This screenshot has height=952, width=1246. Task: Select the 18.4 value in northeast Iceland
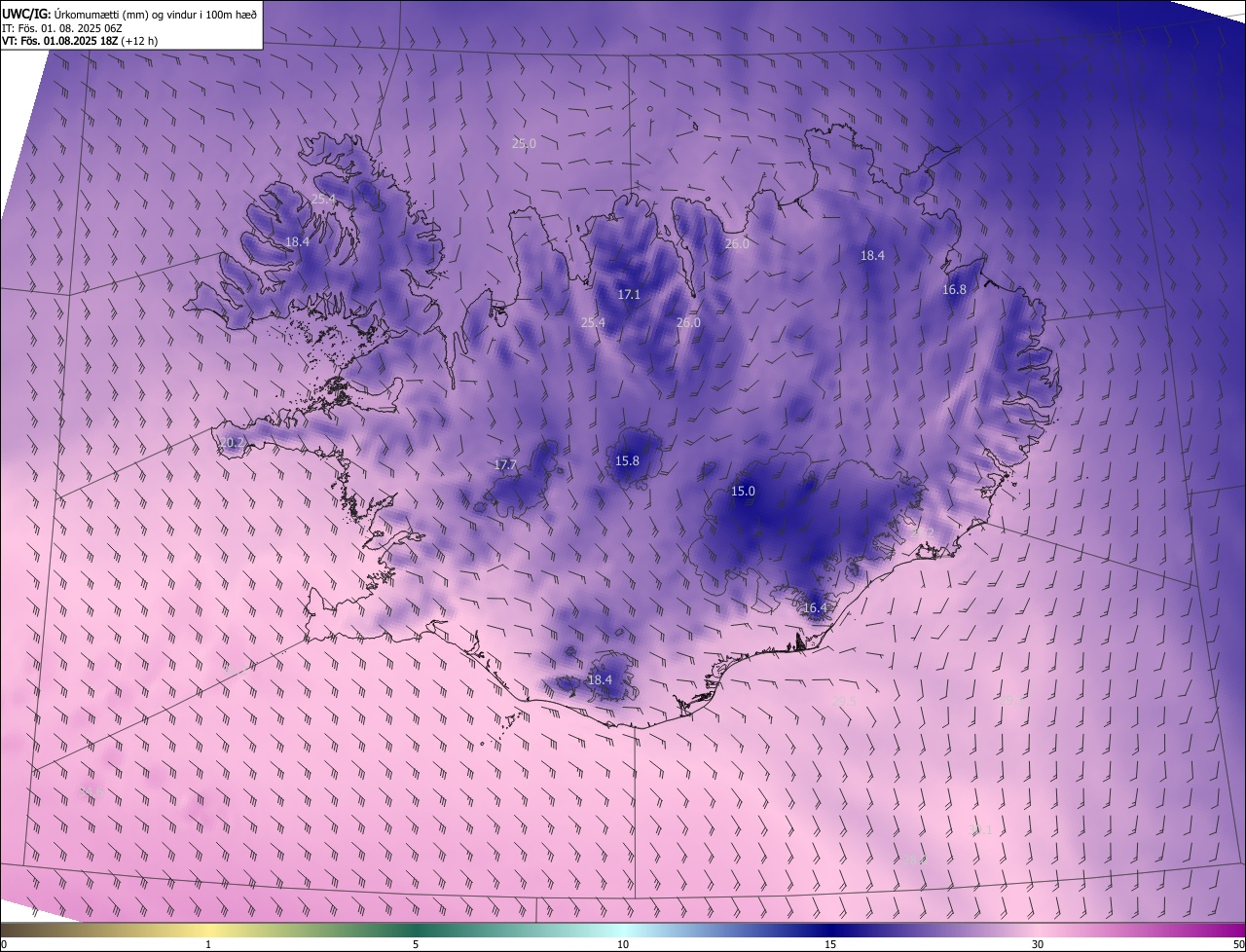(872, 255)
